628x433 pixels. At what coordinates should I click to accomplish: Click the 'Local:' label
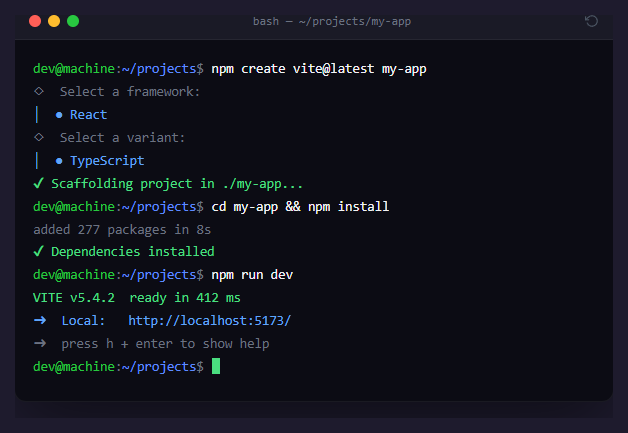(x=83, y=320)
